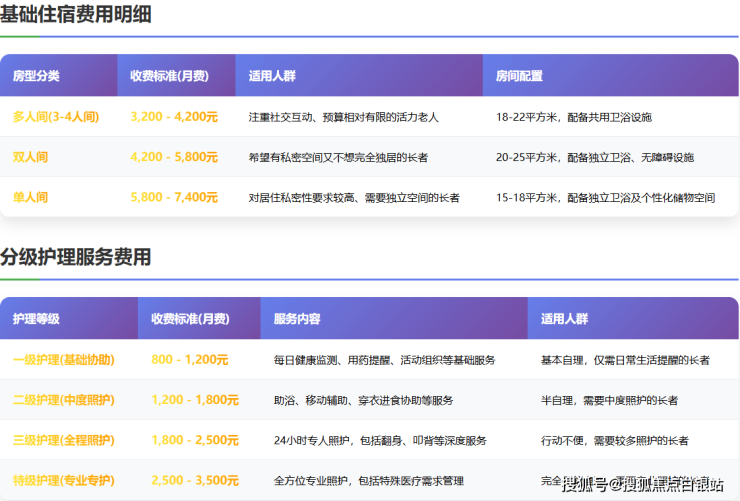The image size is (740, 501).
Task: Select the 一级护理(基础协助) care level
Action: click(x=63, y=360)
